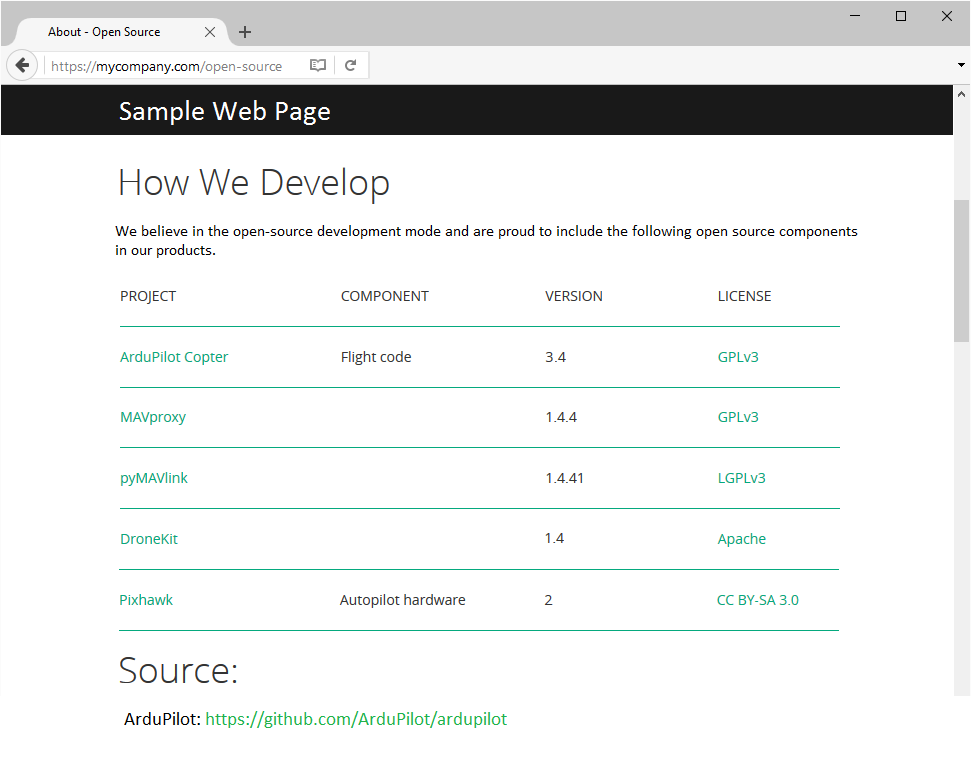Toggle the reader view icon in address bar
This screenshot has width=971, height=766.
click(x=318, y=66)
